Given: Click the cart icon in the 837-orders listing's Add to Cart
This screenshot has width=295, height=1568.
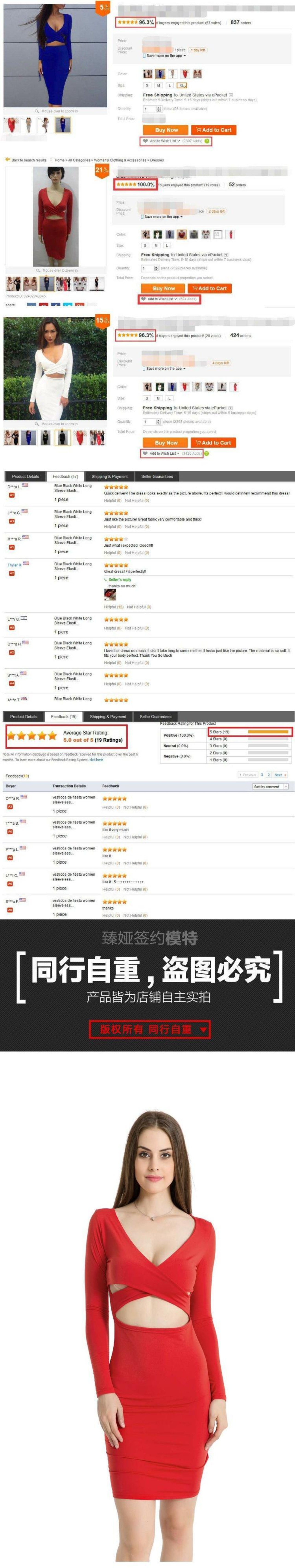Looking at the screenshot, I should pyautogui.click(x=198, y=130).
